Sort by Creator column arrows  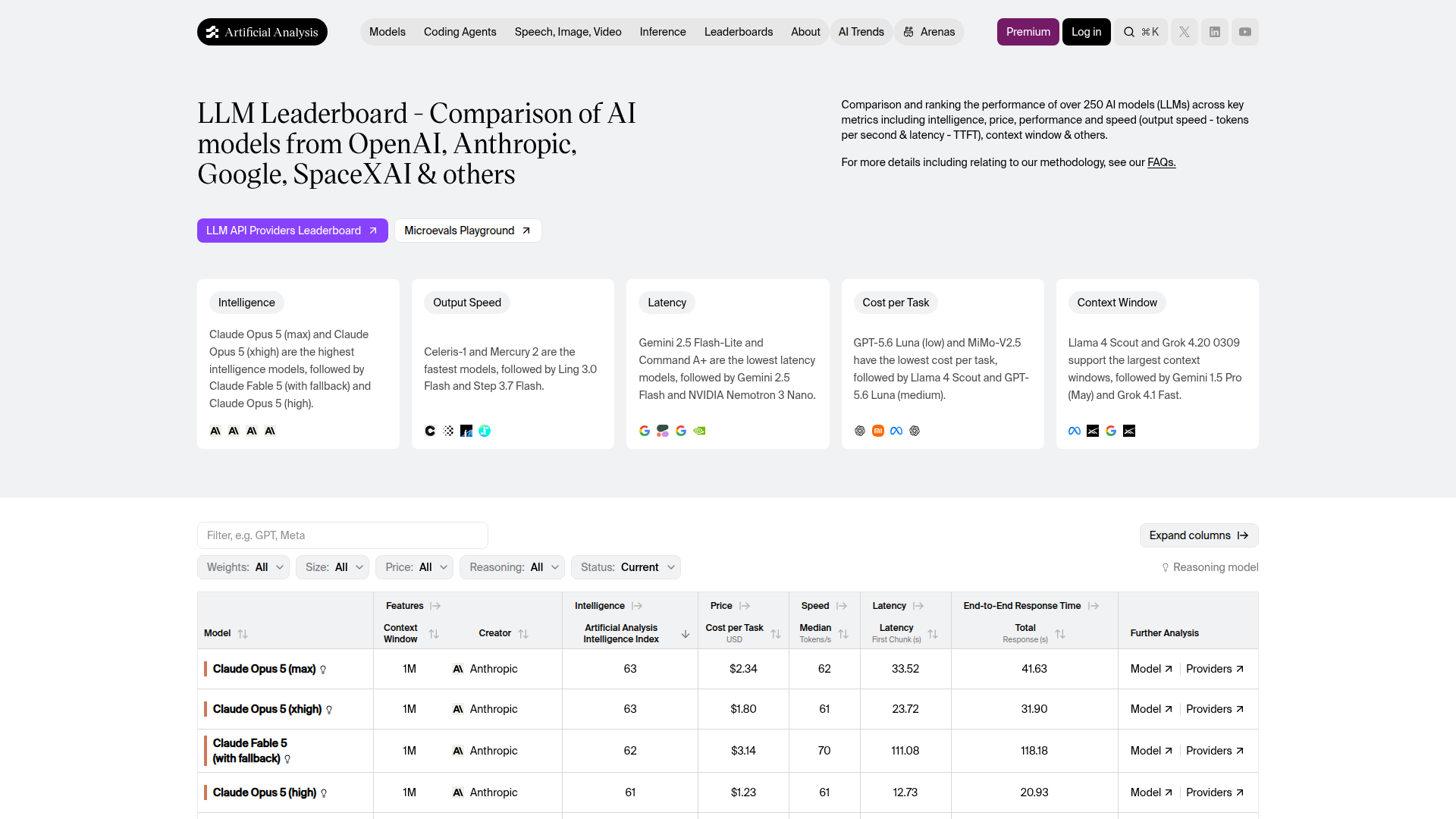[523, 633]
